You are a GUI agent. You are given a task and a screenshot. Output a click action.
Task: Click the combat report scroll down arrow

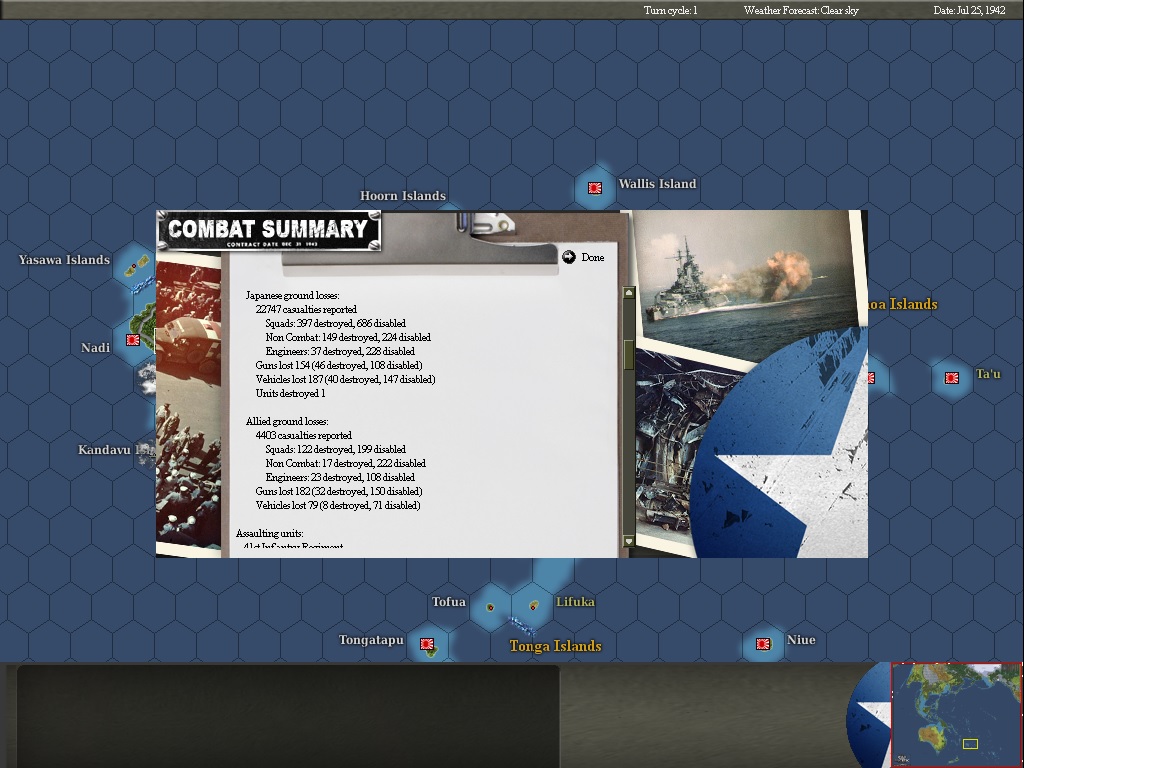pos(628,541)
